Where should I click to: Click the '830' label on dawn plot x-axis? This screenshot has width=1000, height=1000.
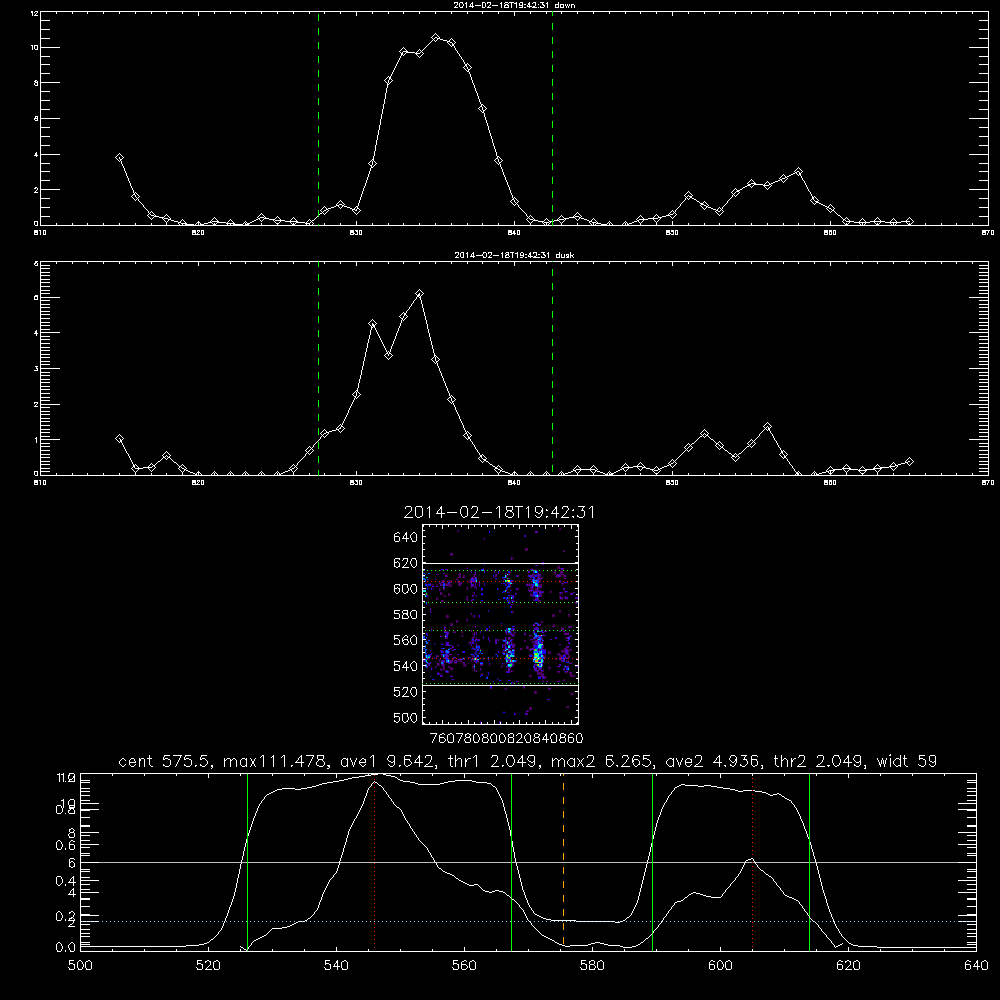(x=357, y=233)
